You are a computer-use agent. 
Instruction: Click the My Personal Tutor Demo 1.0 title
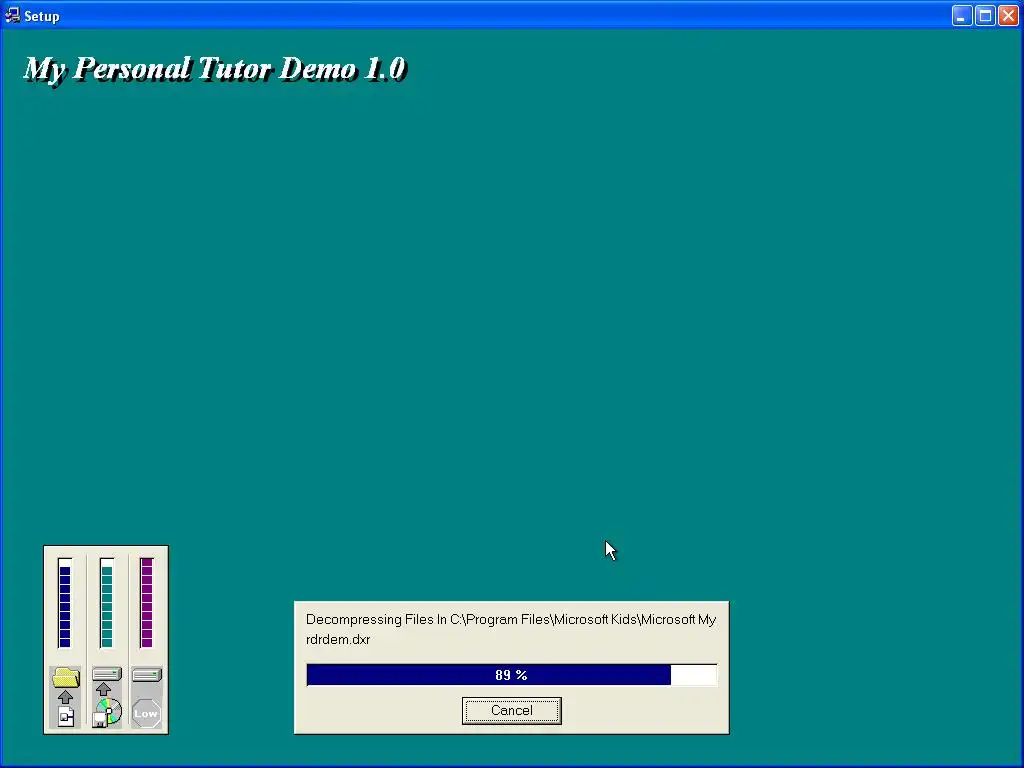(x=215, y=69)
